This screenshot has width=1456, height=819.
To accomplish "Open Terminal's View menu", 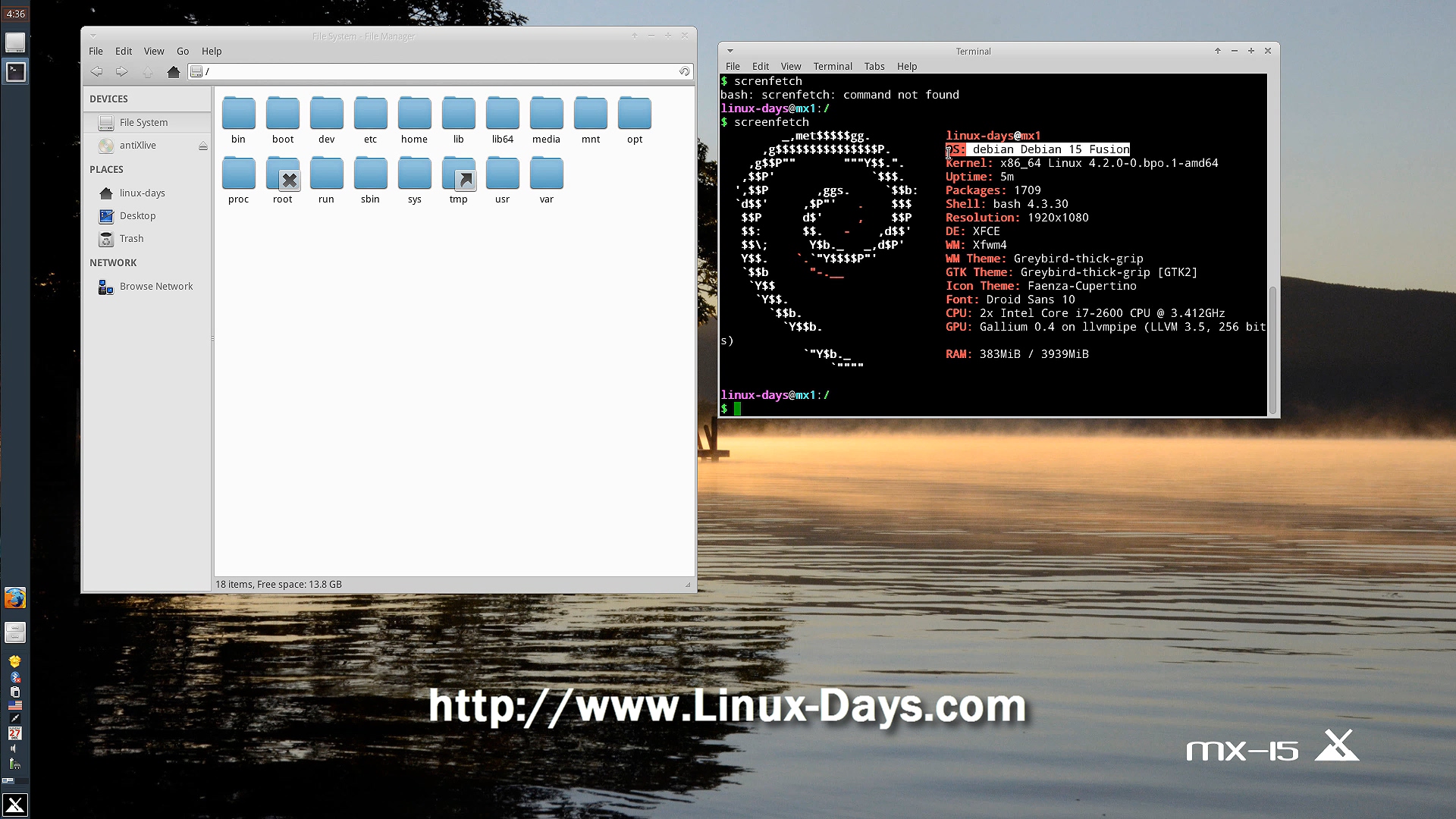I will (x=791, y=66).
